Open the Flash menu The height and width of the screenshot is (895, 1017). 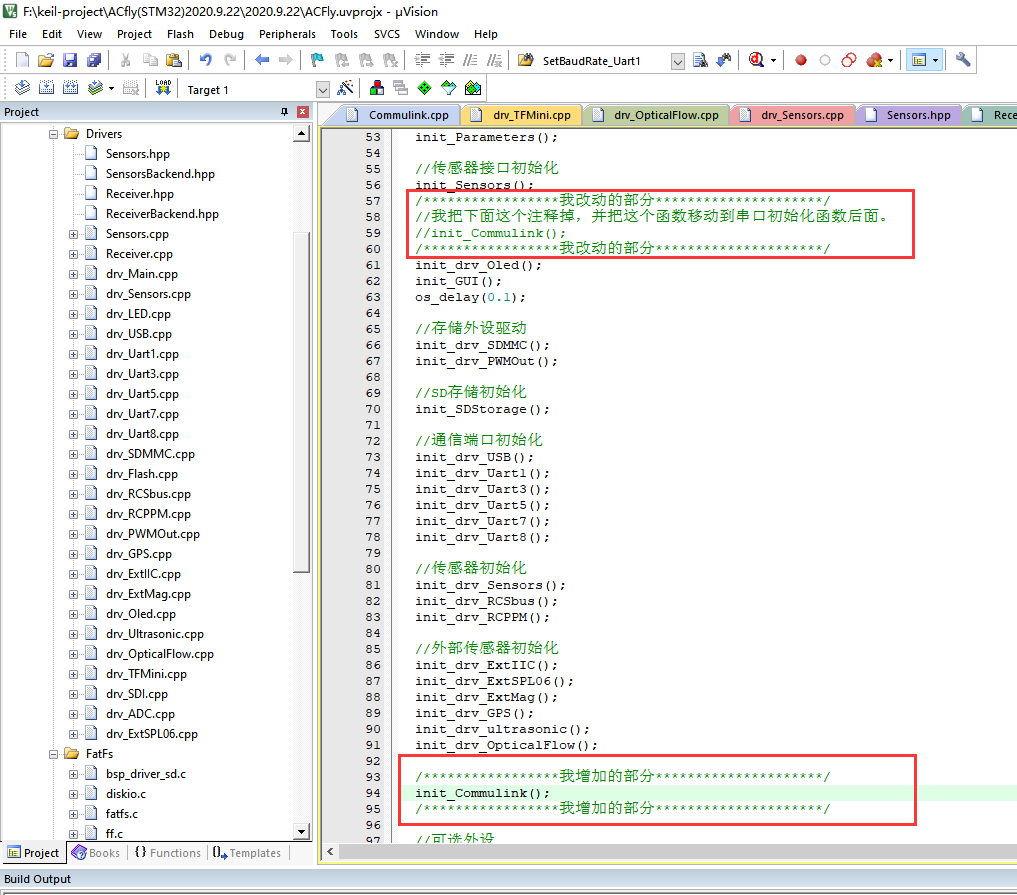click(180, 34)
